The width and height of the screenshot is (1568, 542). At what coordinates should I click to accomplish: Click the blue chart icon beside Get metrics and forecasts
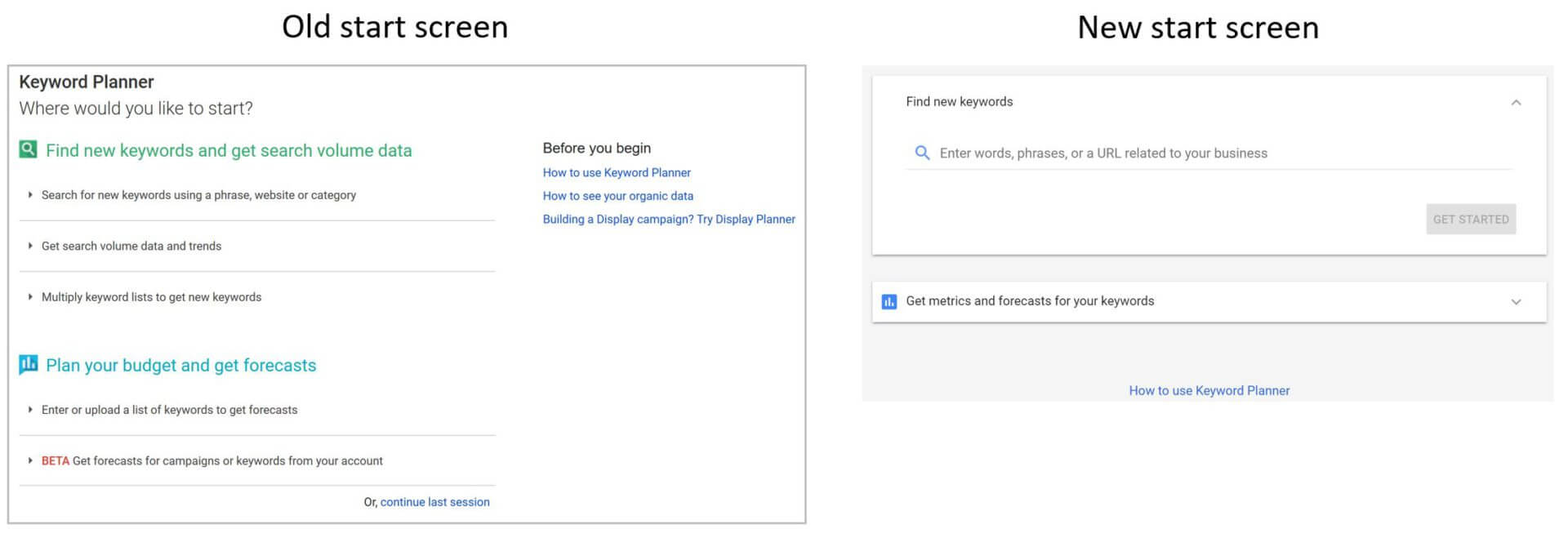pyautogui.click(x=889, y=302)
